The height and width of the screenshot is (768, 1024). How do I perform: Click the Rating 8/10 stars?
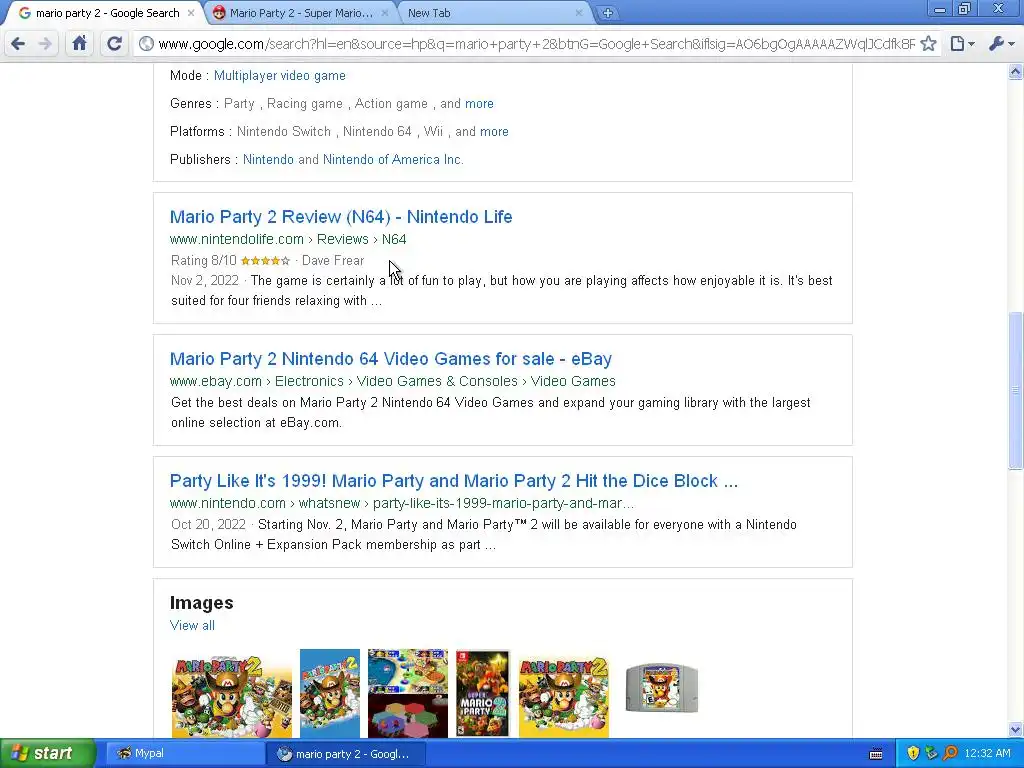point(265,261)
